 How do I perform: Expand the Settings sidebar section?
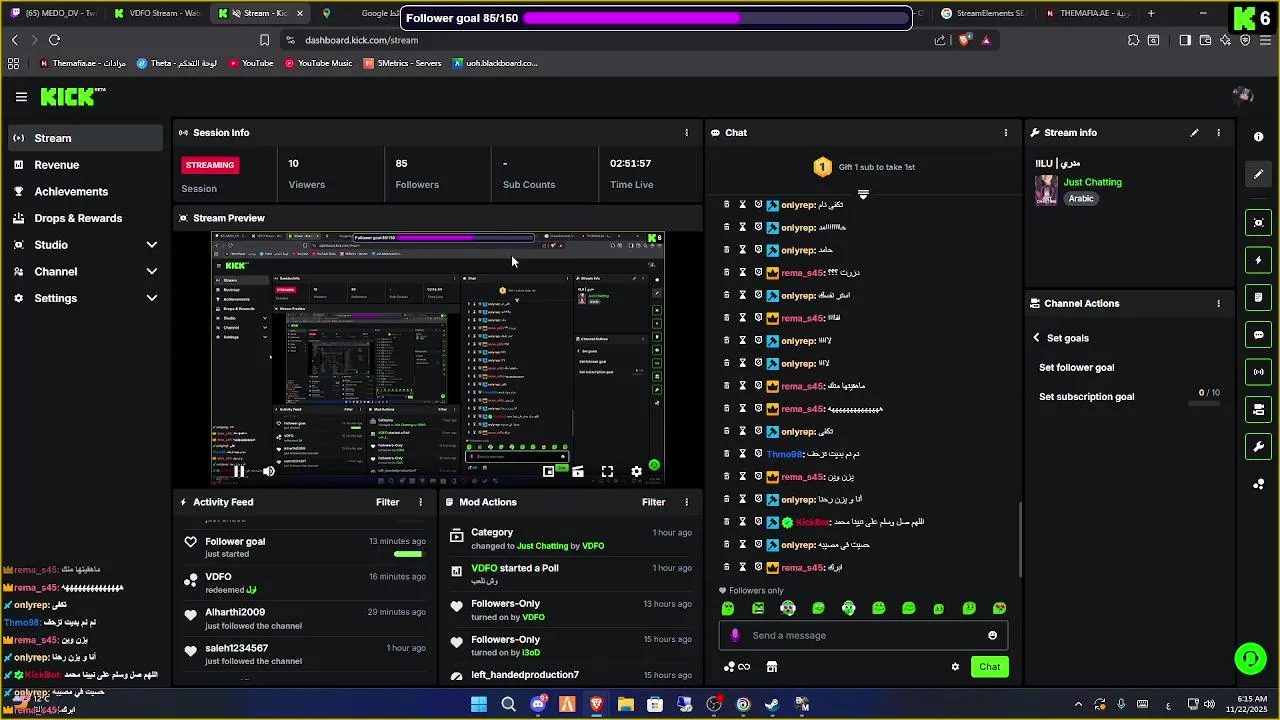[152, 298]
